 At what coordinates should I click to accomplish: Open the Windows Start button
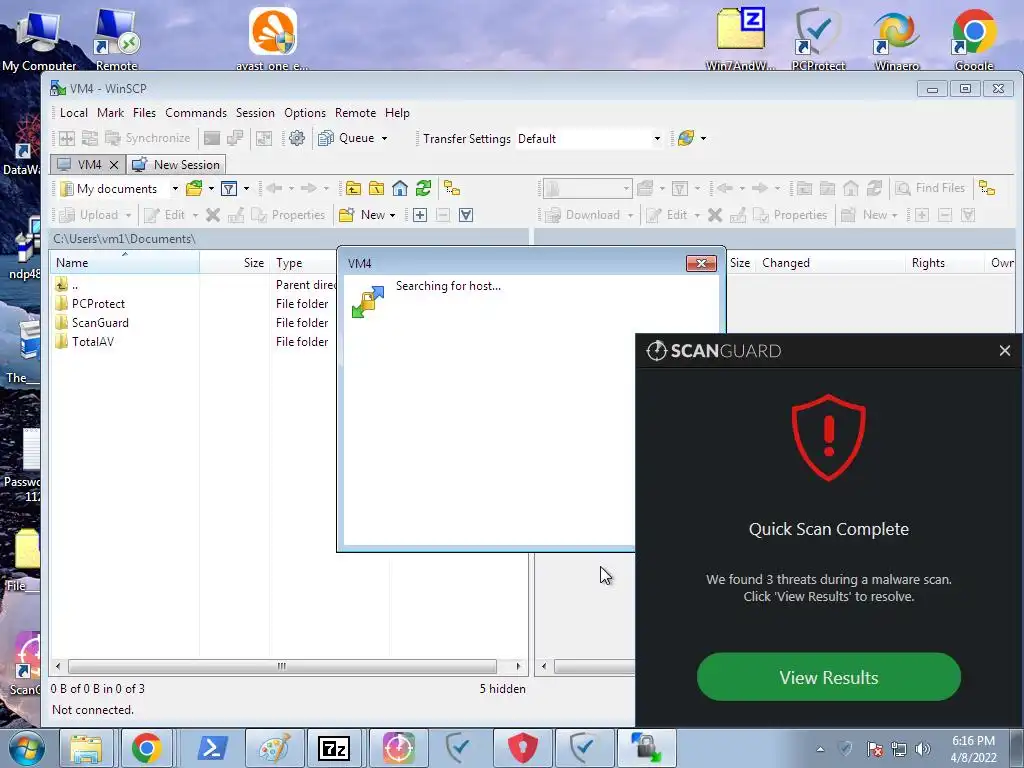click(x=26, y=748)
